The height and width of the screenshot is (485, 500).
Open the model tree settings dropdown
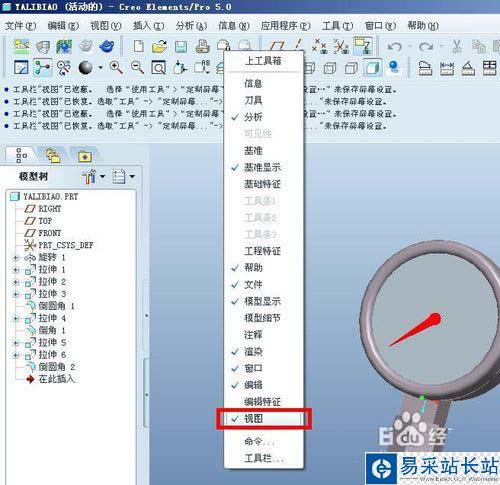[x=102, y=176]
